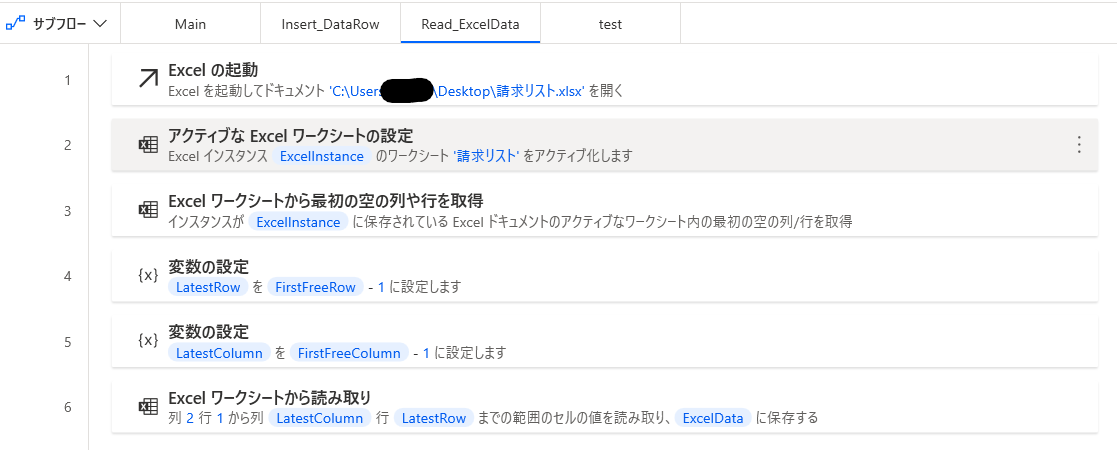The height and width of the screenshot is (450, 1117).
Task: Select line number 1
Action: 67,80
